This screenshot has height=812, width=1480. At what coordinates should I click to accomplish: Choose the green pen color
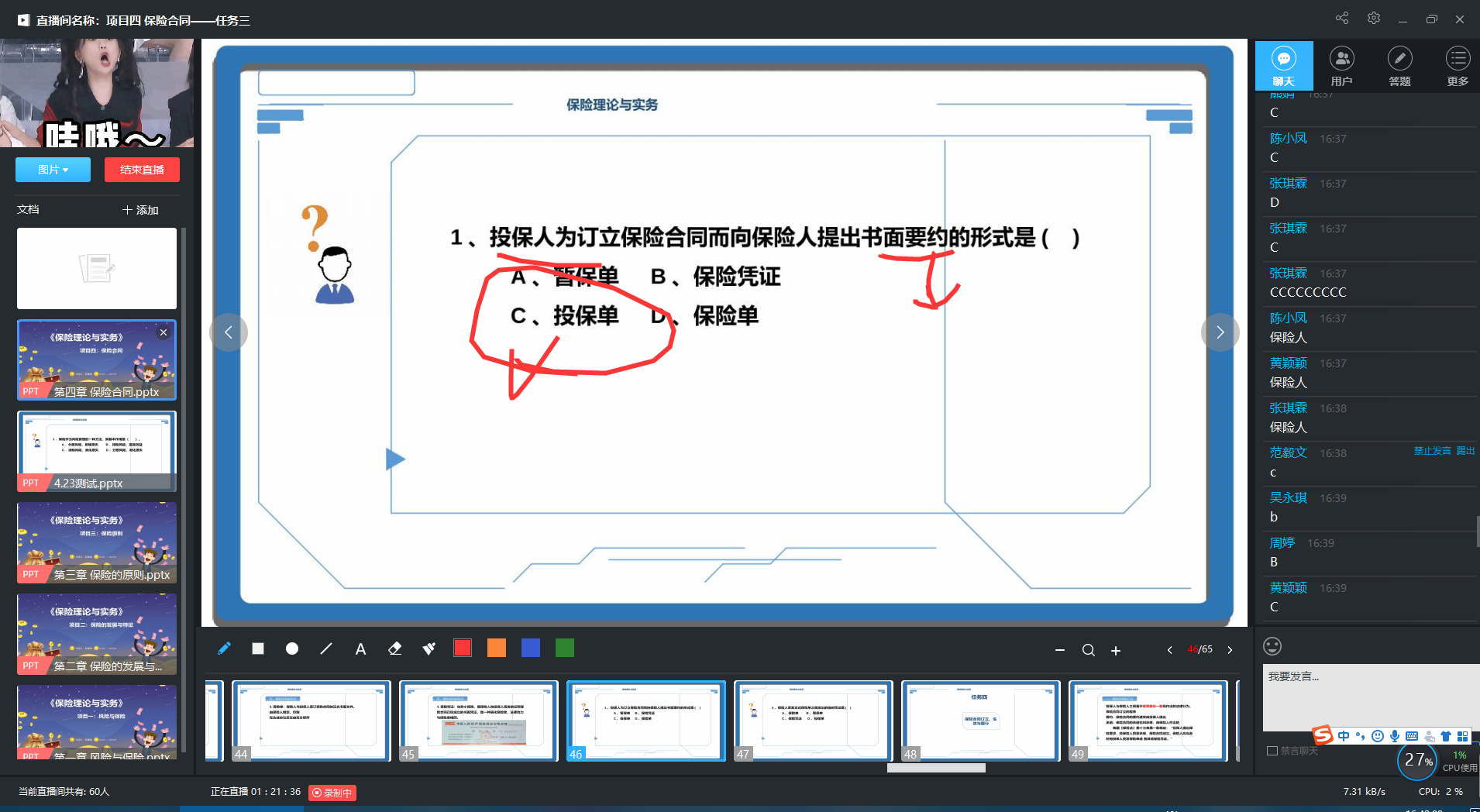tap(565, 648)
